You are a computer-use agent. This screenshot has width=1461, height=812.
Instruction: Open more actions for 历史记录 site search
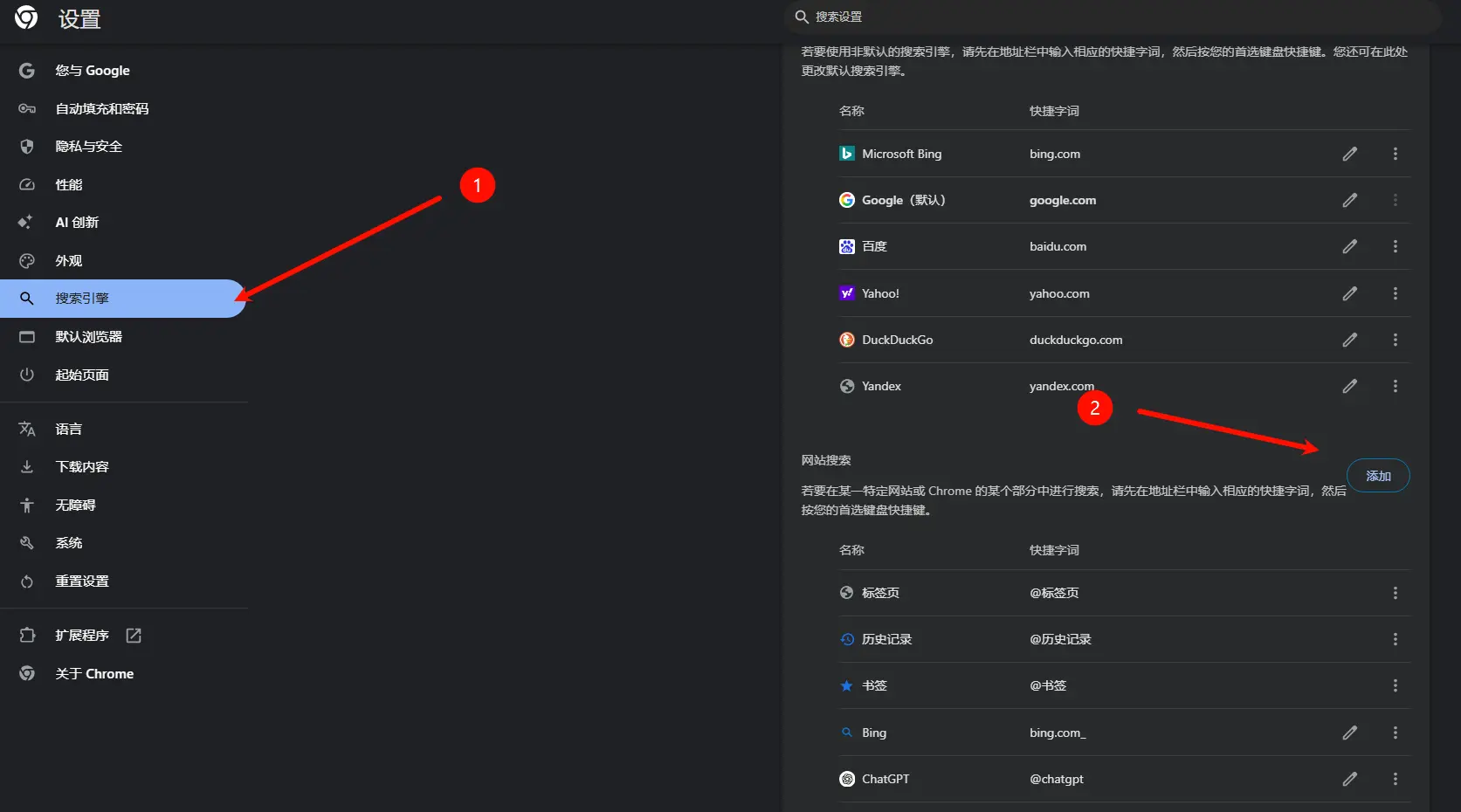tap(1395, 639)
